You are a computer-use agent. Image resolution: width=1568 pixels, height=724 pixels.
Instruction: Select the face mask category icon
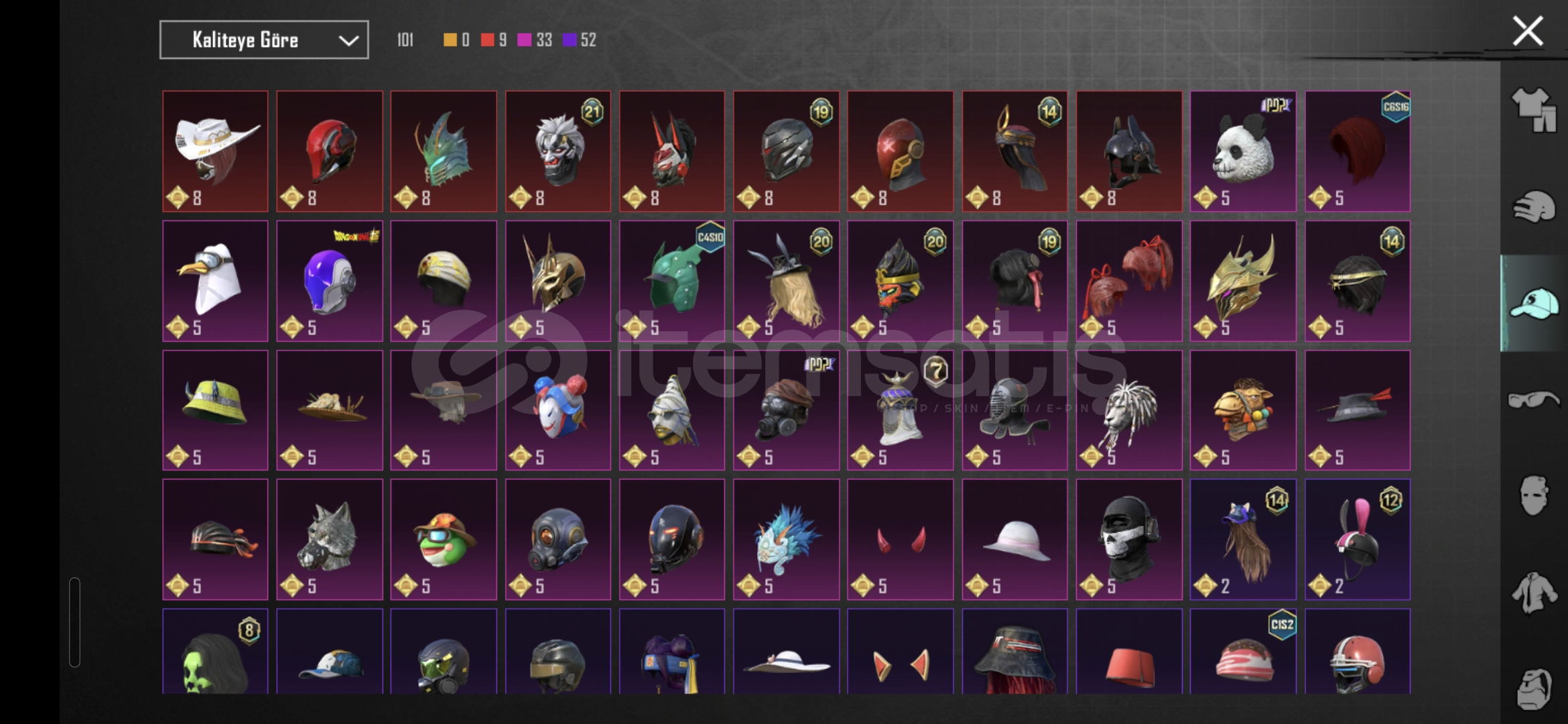point(1533,495)
